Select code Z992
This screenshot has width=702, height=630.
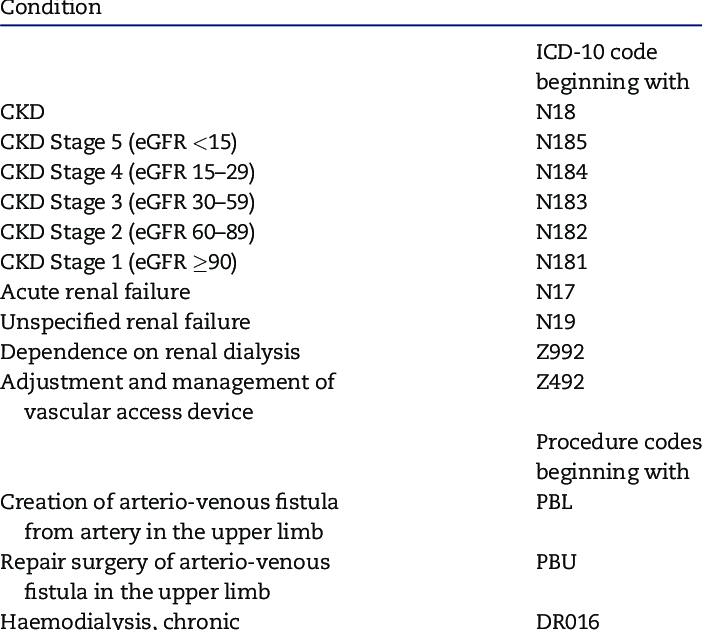pyautogui.click(x=560, y=352)
